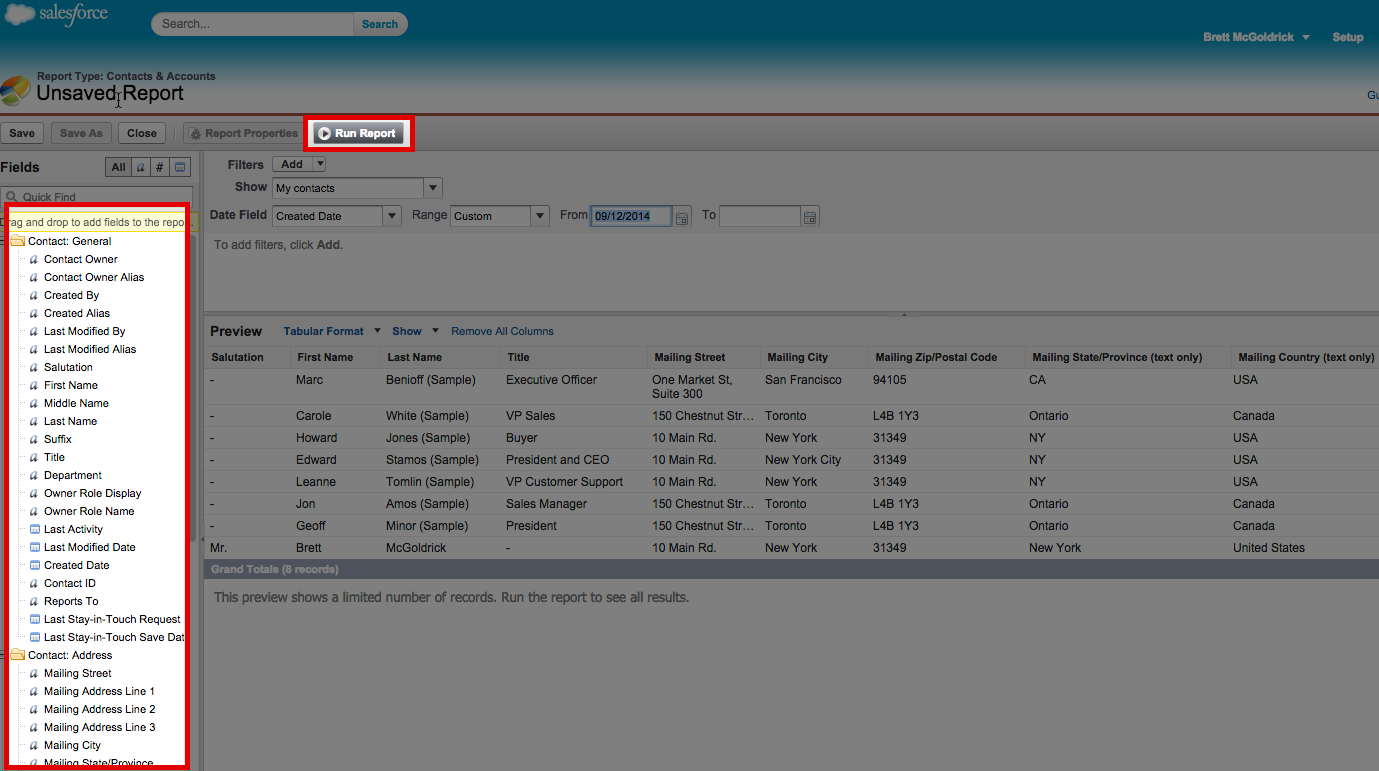Click the Close button in report toolbar
1379x771 pixels.
[x=142, y=133]
